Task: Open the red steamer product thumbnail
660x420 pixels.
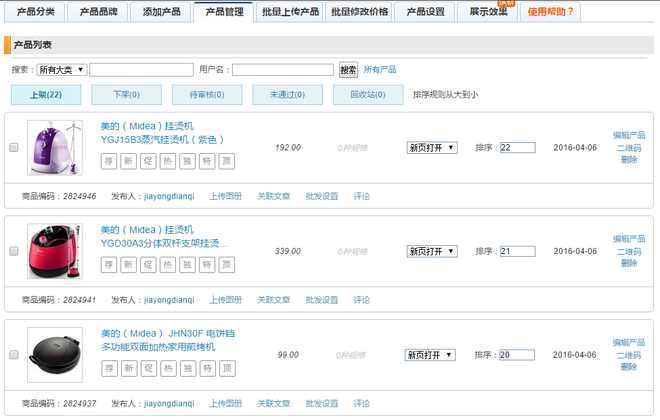Action: pos(55,251)
